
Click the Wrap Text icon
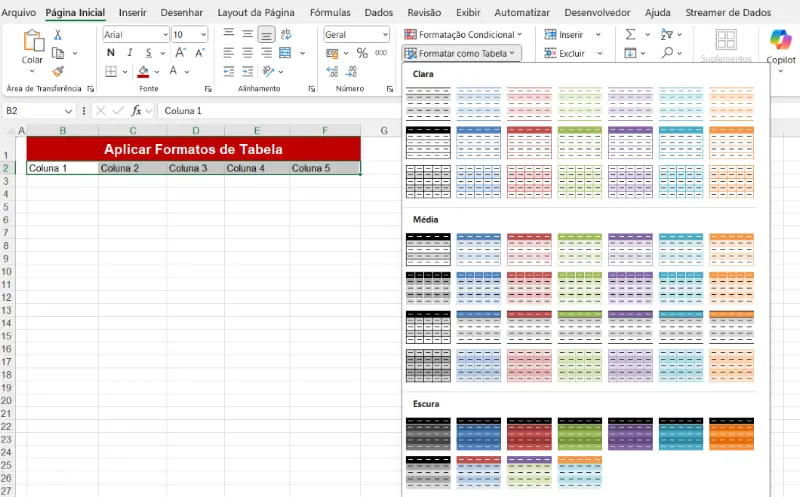click(286, 34)
